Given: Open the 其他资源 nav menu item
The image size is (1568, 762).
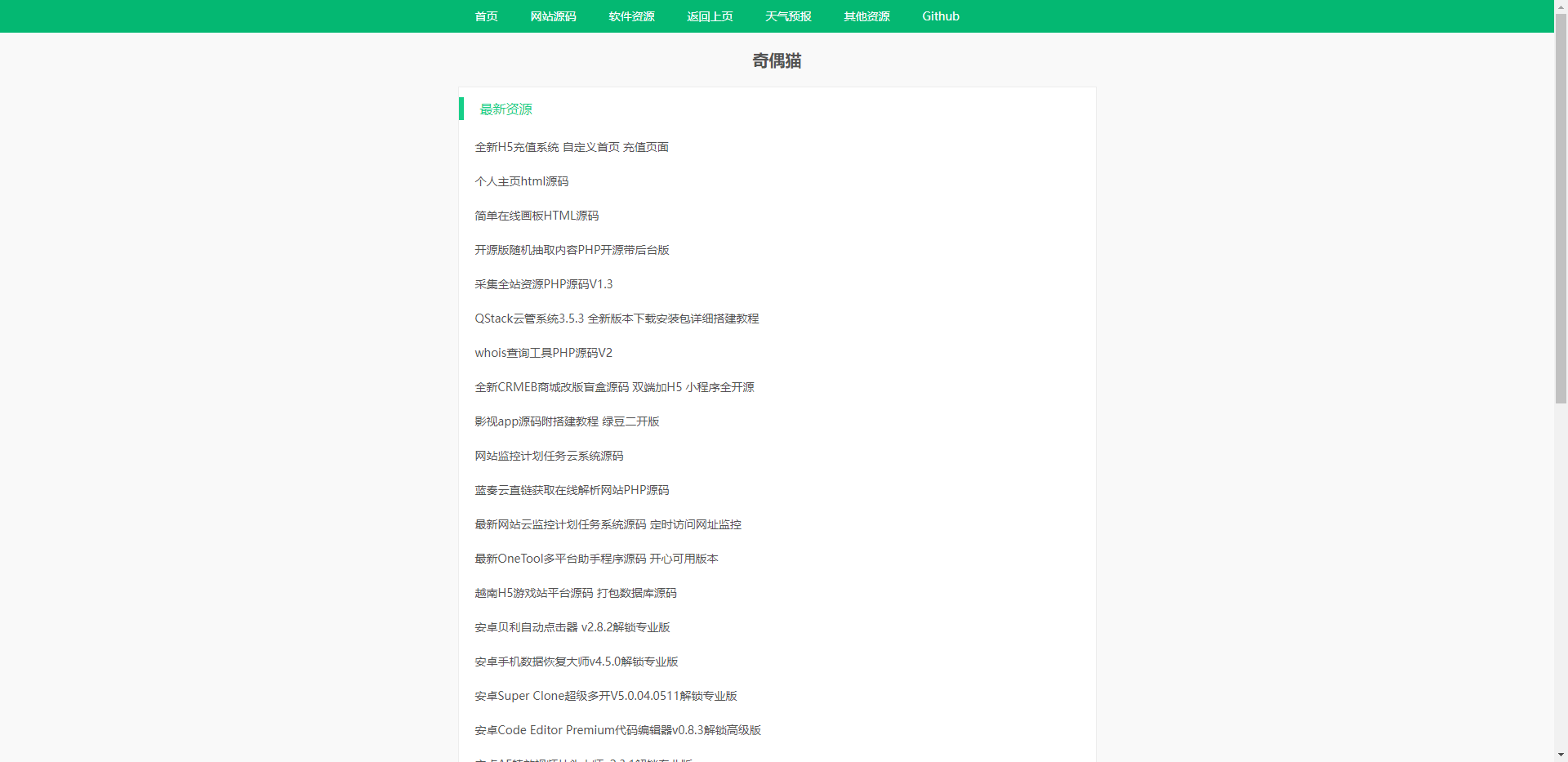Looking at the screenshot, I should [866, 16].
